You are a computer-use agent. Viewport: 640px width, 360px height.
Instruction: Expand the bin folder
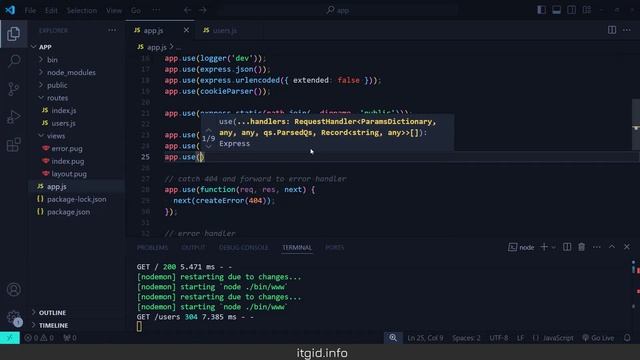click(x=41, y=60)
